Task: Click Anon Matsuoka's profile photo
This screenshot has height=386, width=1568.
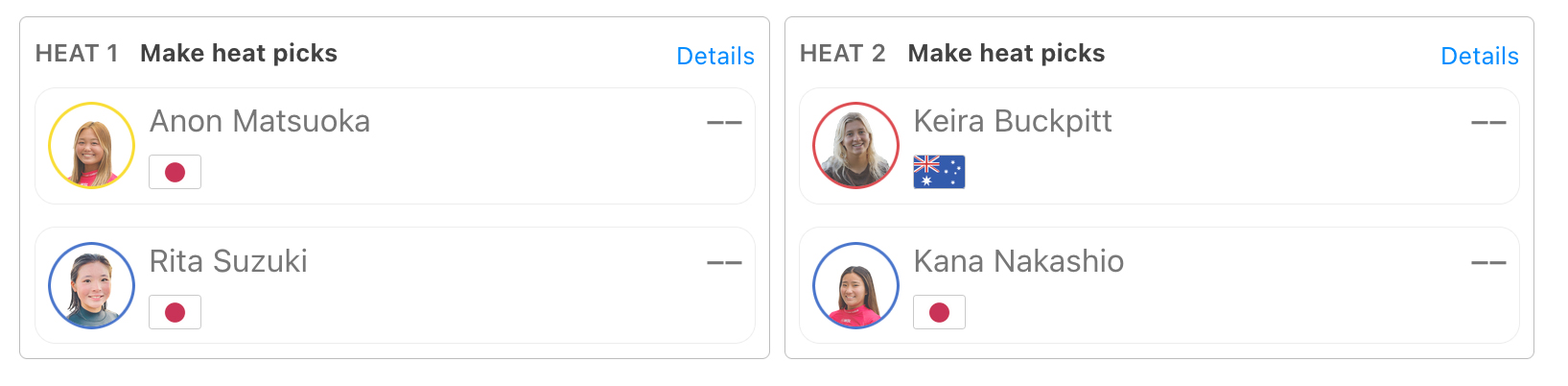Action: (x=91, y=145)
